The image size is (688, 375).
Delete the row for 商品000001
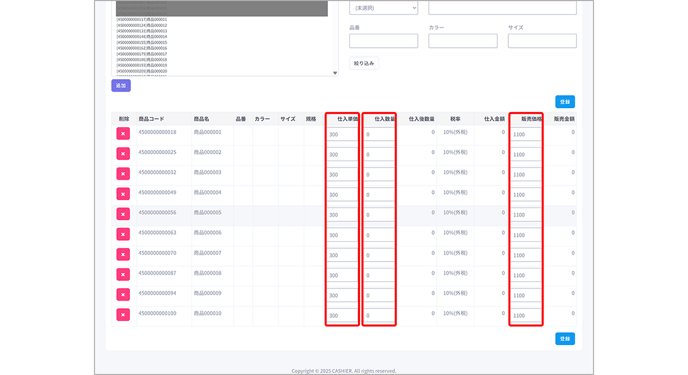pyautogui.click(x=123, y=133)
